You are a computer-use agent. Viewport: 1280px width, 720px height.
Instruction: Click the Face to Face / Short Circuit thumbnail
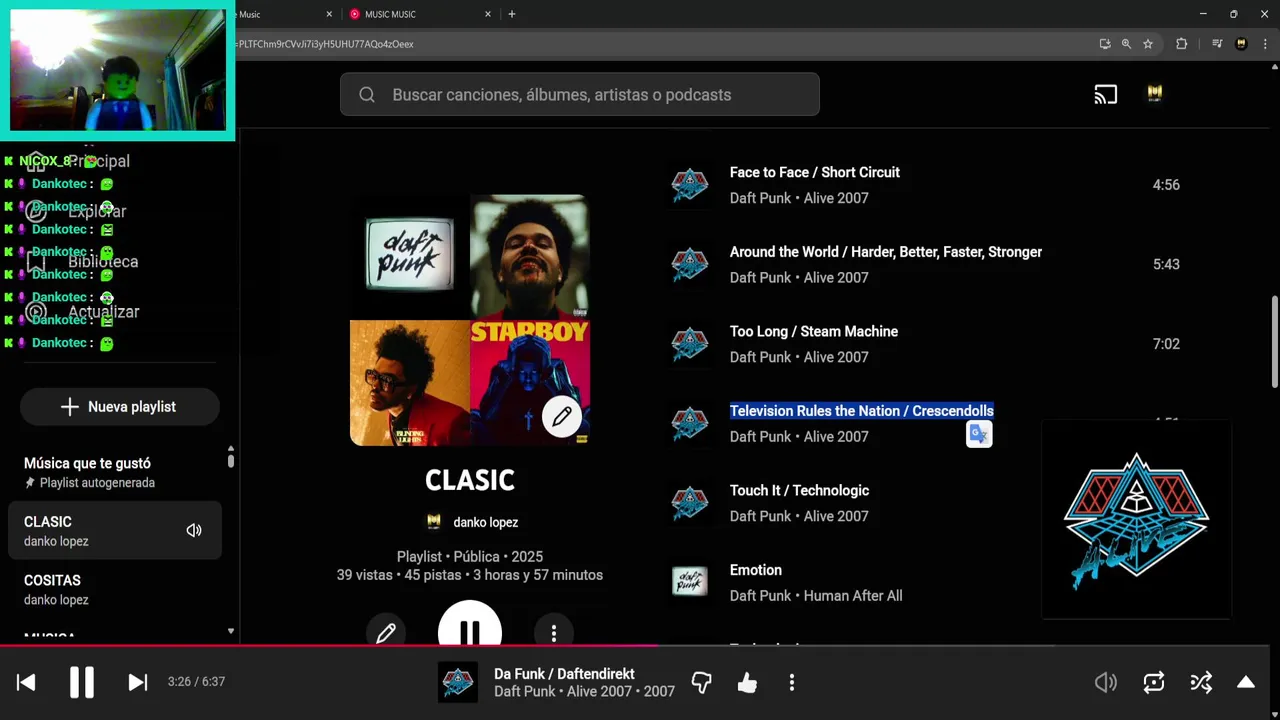pyautogui.click(x=689, y=185)
